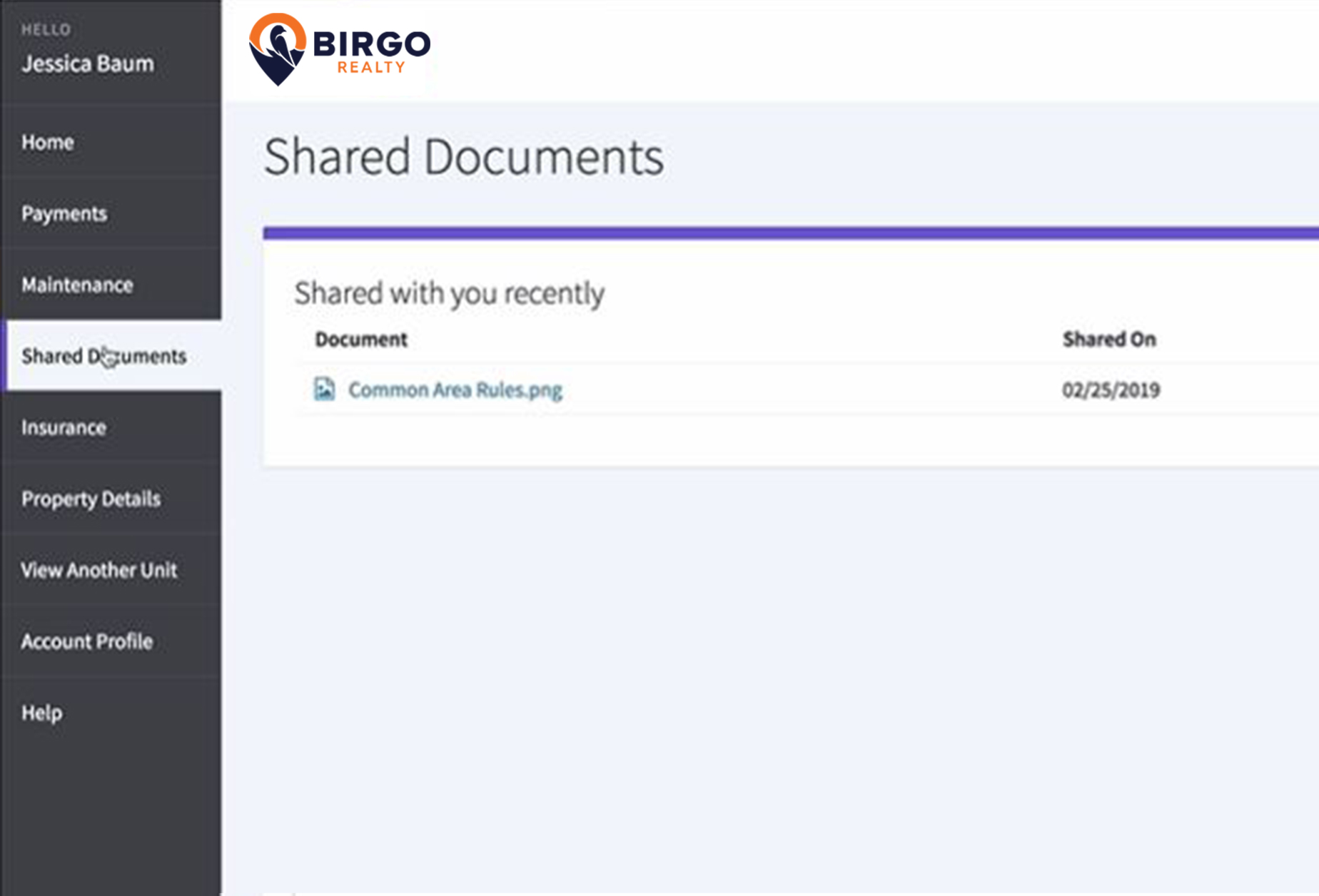Open the Home section from the sidebar
Image resolution: width=1319 pixels, height=896 pixels.
tap(48, 142)
